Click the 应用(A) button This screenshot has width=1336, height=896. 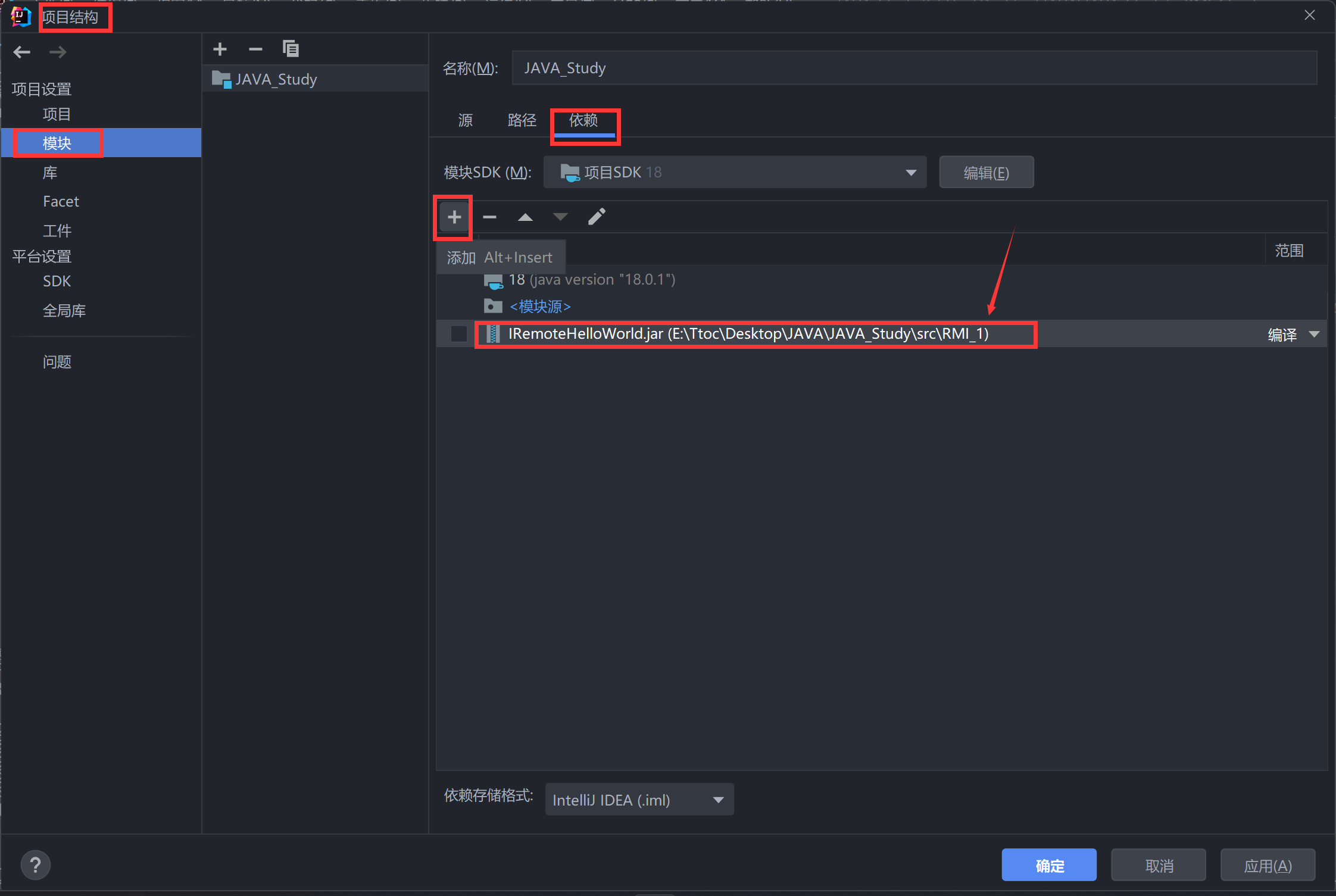click(x=1268, y=865)
